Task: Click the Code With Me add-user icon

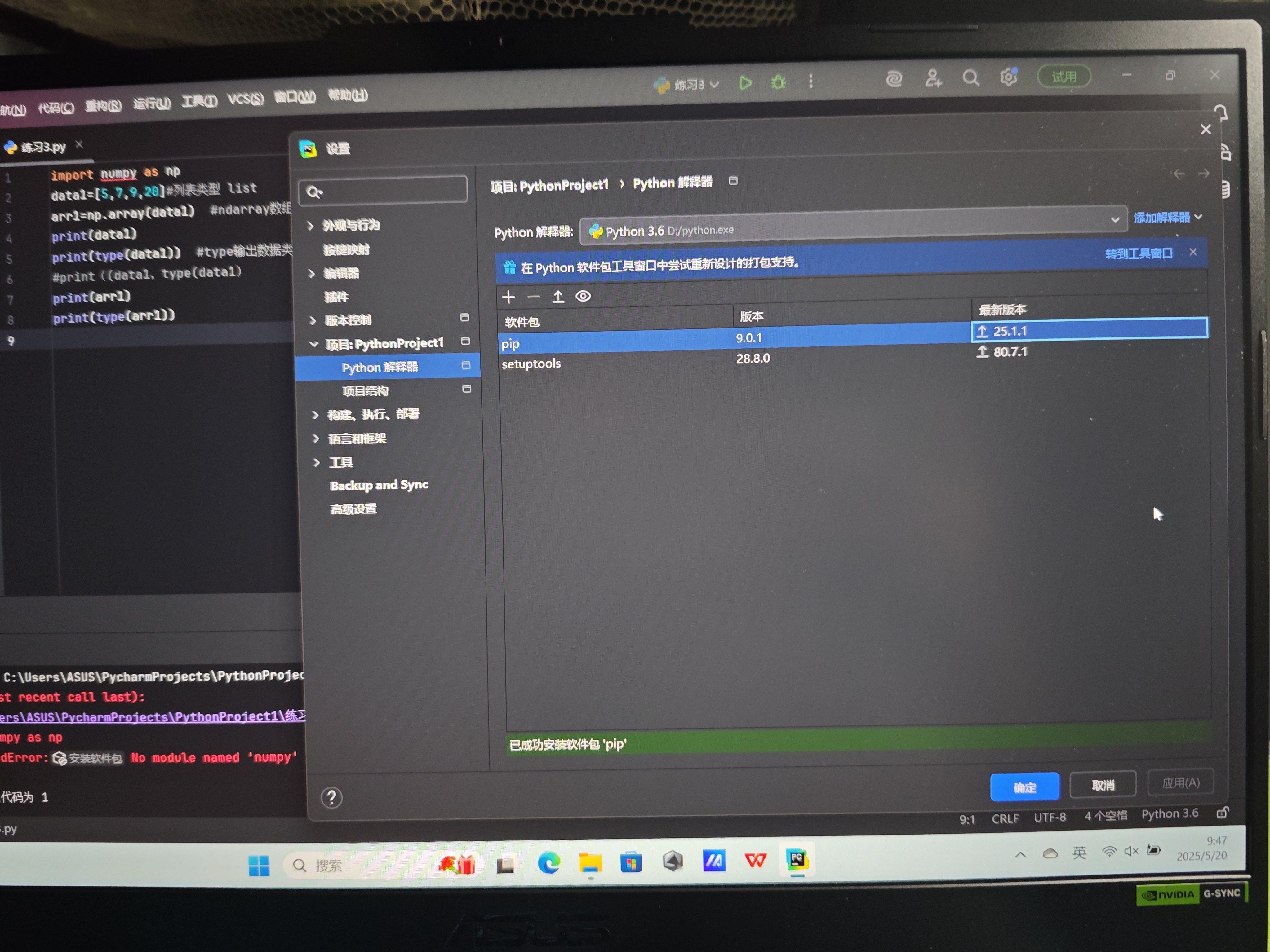Action: tap(933, 79)
